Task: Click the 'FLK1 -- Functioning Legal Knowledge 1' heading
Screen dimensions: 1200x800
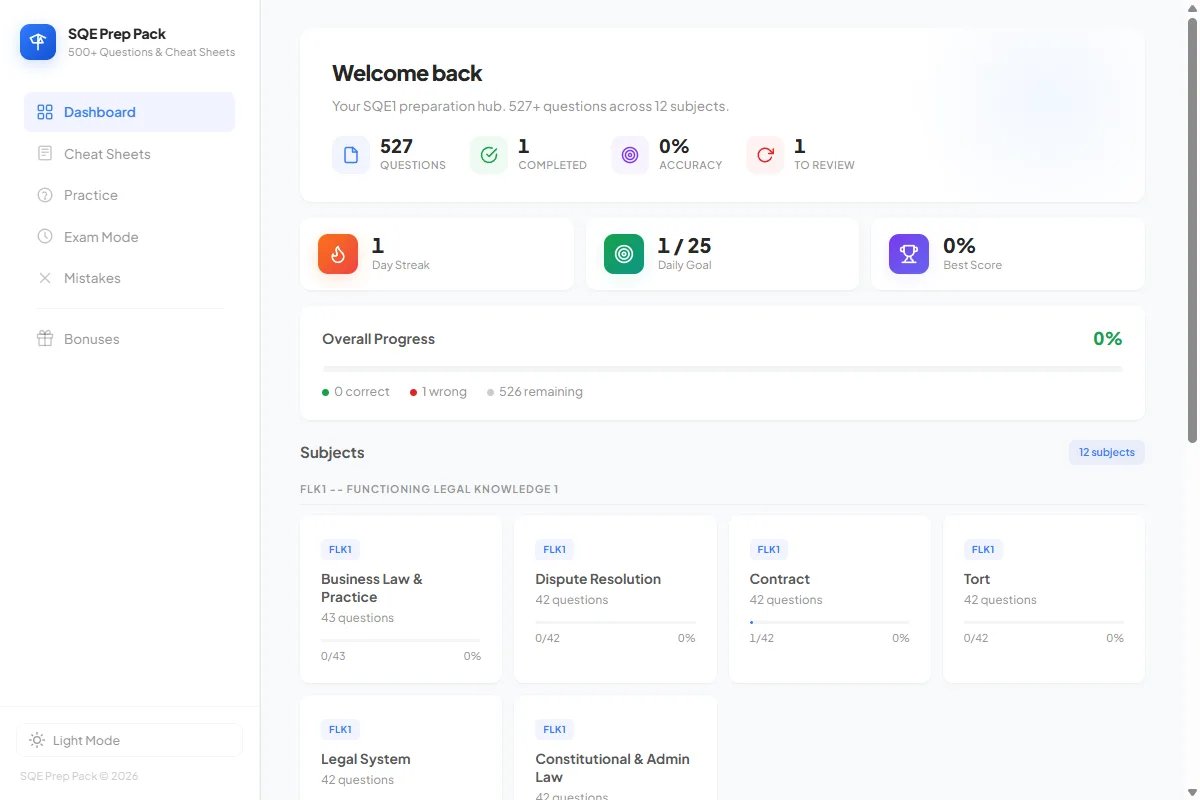Action: click(x=429, y=489)
